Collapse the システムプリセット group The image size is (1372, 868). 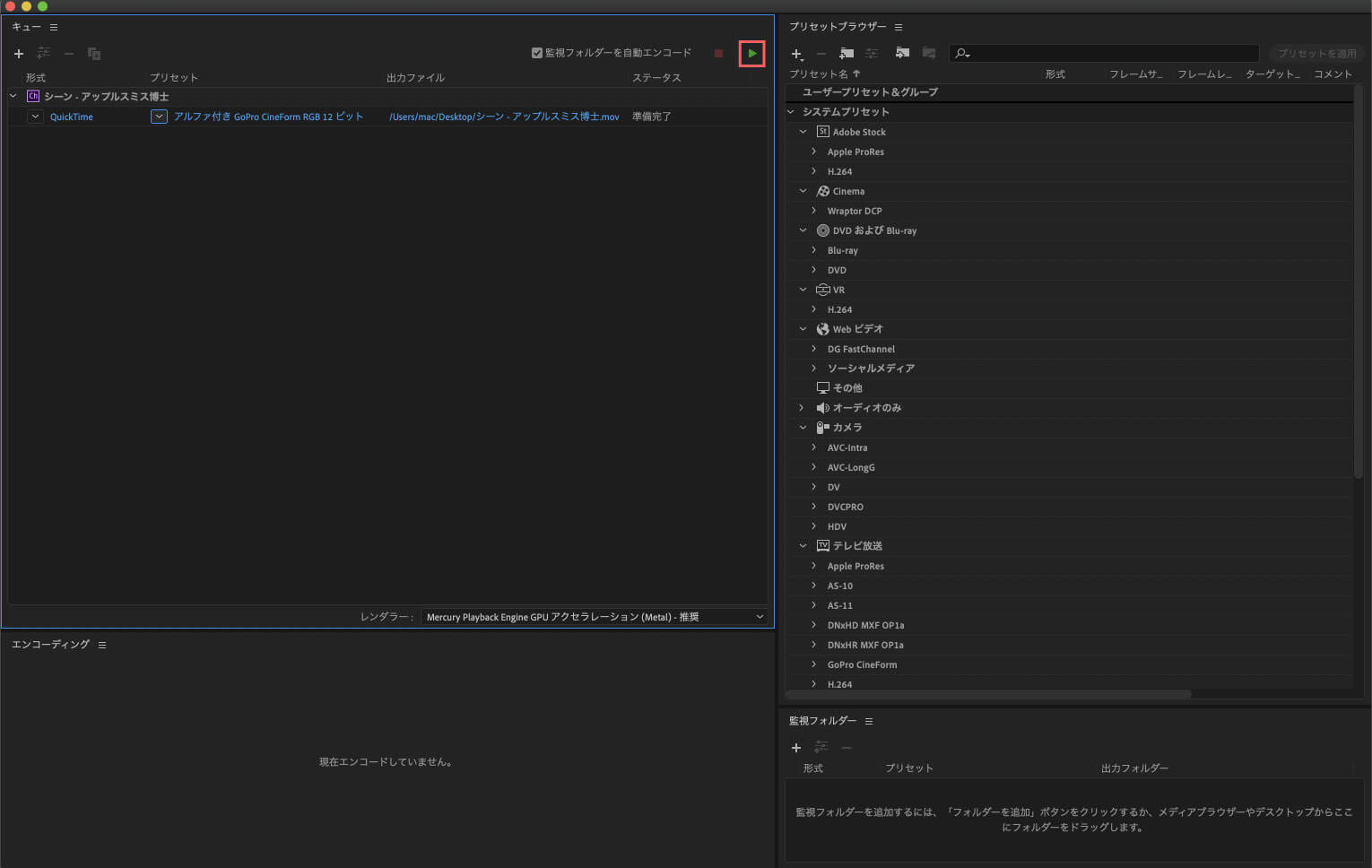pos(791,112)
